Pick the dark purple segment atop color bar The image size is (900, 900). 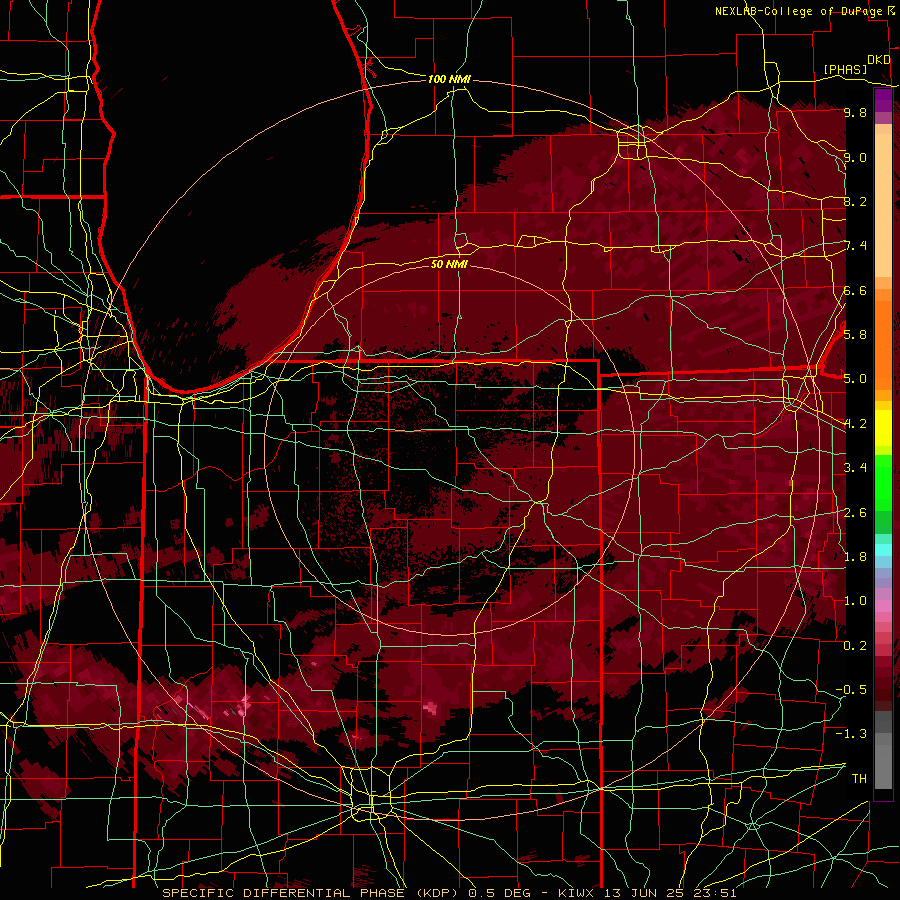(883, 100)
